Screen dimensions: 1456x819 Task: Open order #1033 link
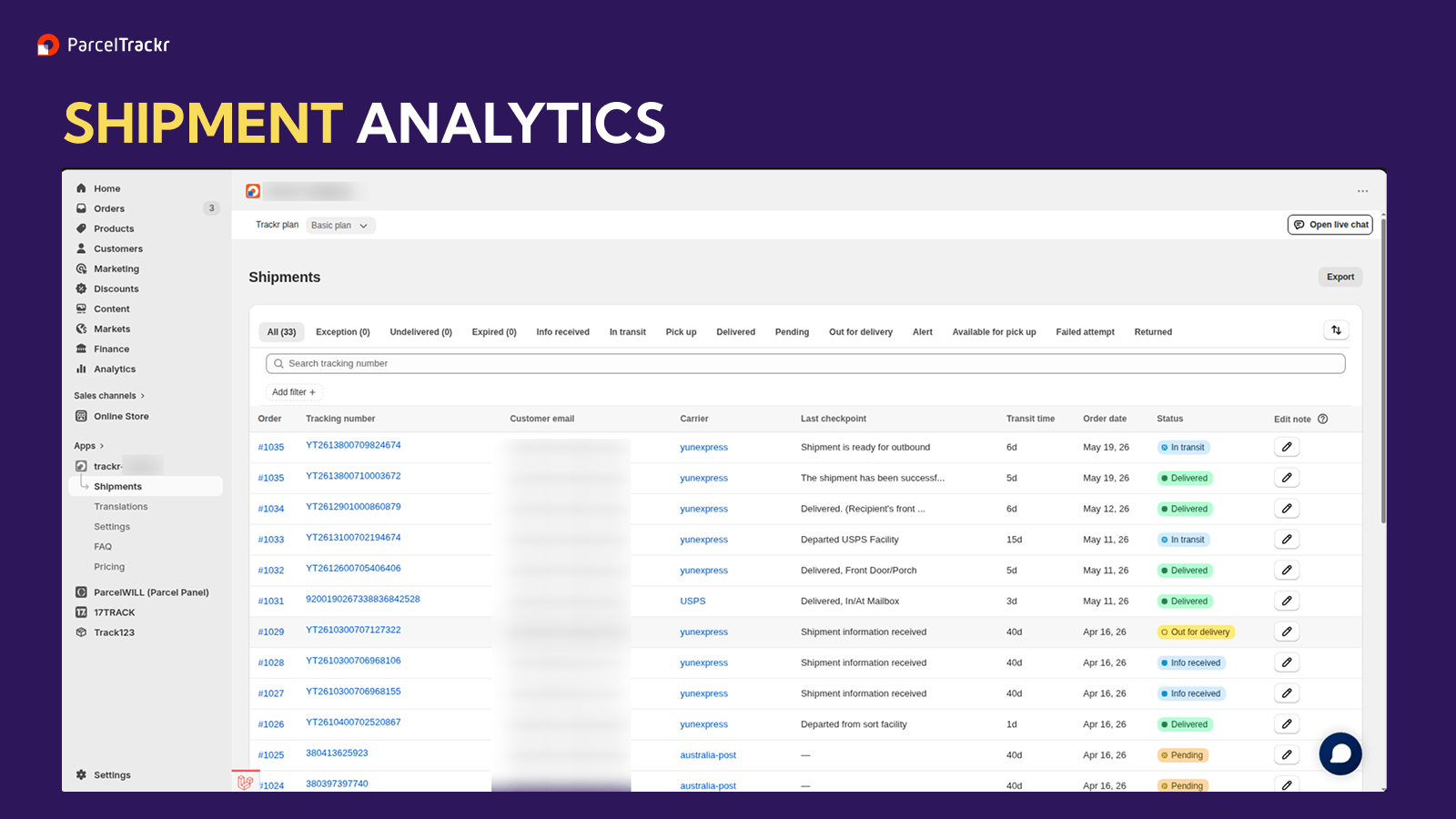coord(271,540)
